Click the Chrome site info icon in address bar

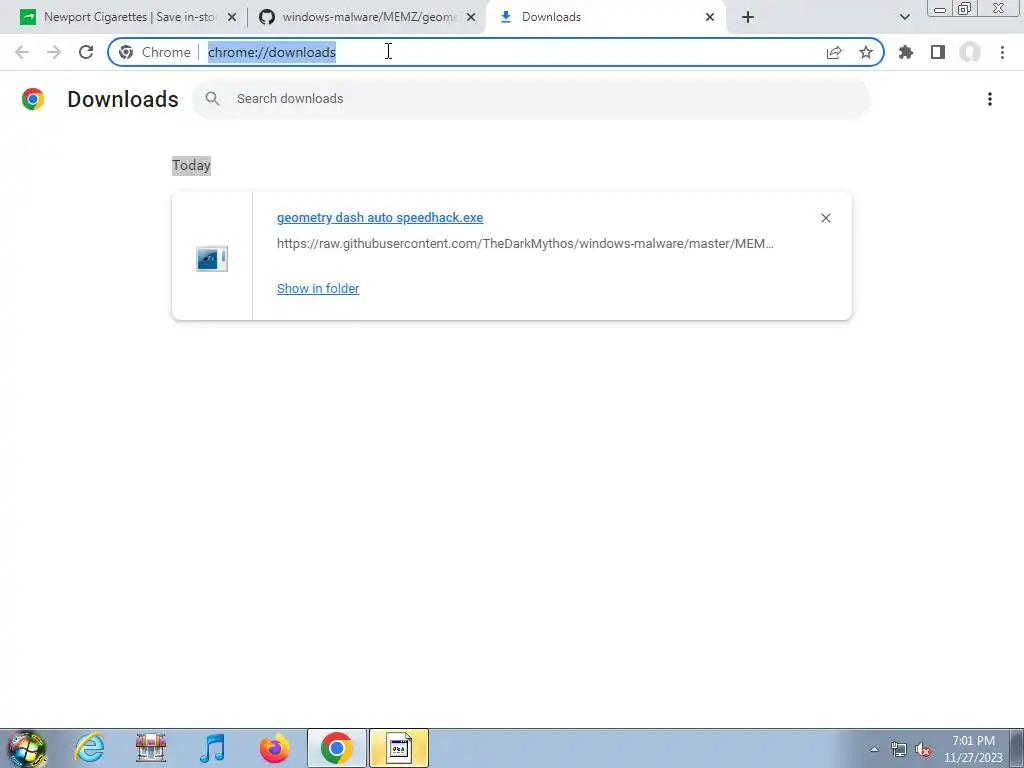pyautogui.click(x=126, y=52)
